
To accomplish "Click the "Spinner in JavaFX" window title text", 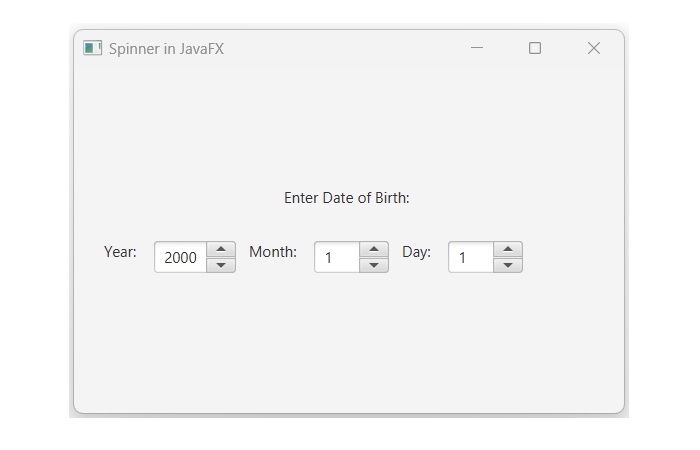I will [x=166, y=49].
